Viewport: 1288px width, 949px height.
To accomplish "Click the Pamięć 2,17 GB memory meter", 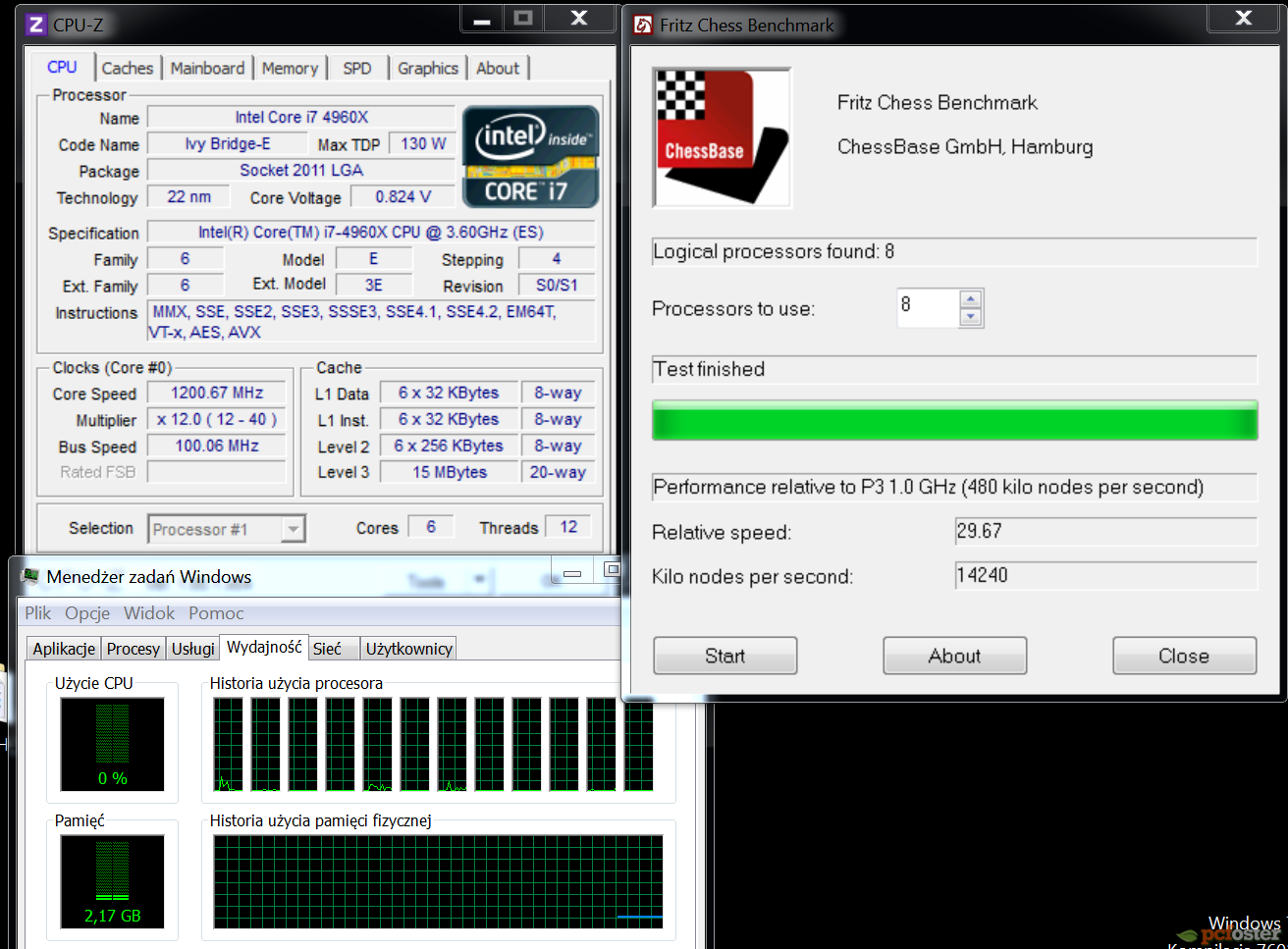I will point(112,881).
